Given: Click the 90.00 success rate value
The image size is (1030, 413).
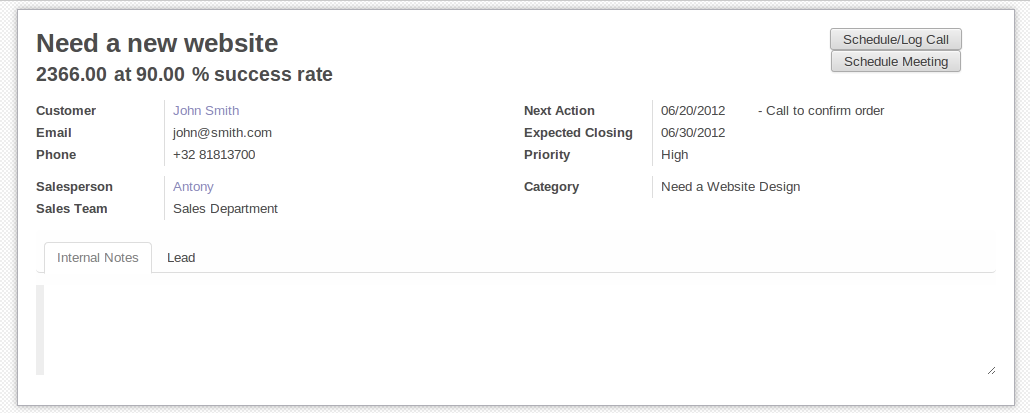Looking at the screenshot, I should [160, 75].
